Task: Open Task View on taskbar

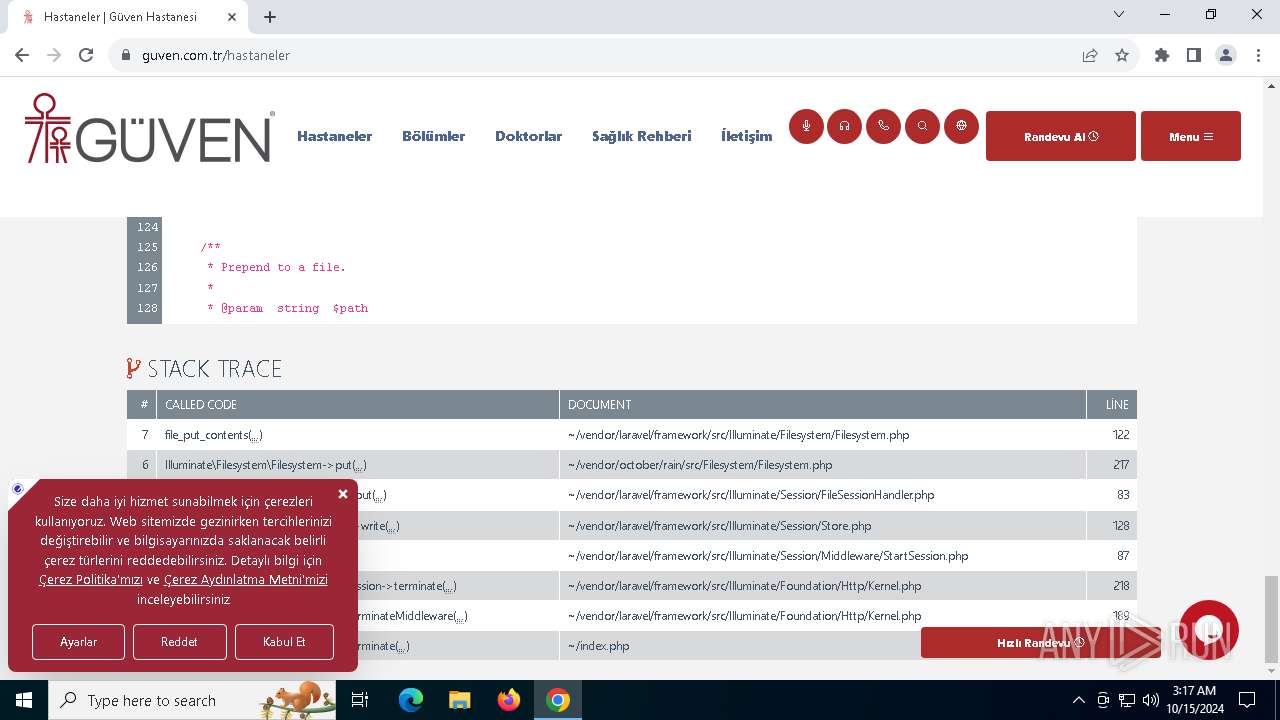Action: coord(360,700)
